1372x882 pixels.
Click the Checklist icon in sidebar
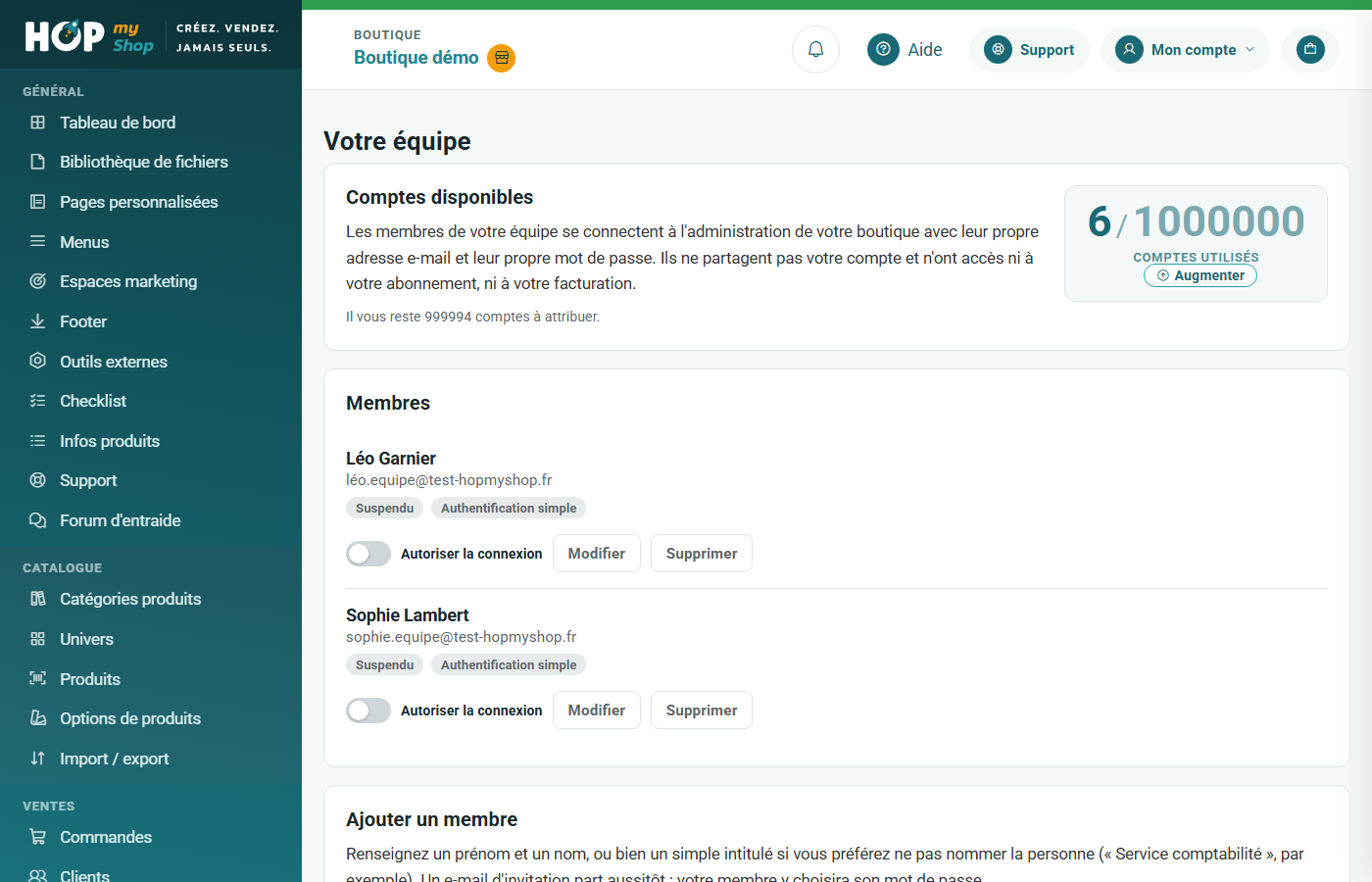point(38,401)
